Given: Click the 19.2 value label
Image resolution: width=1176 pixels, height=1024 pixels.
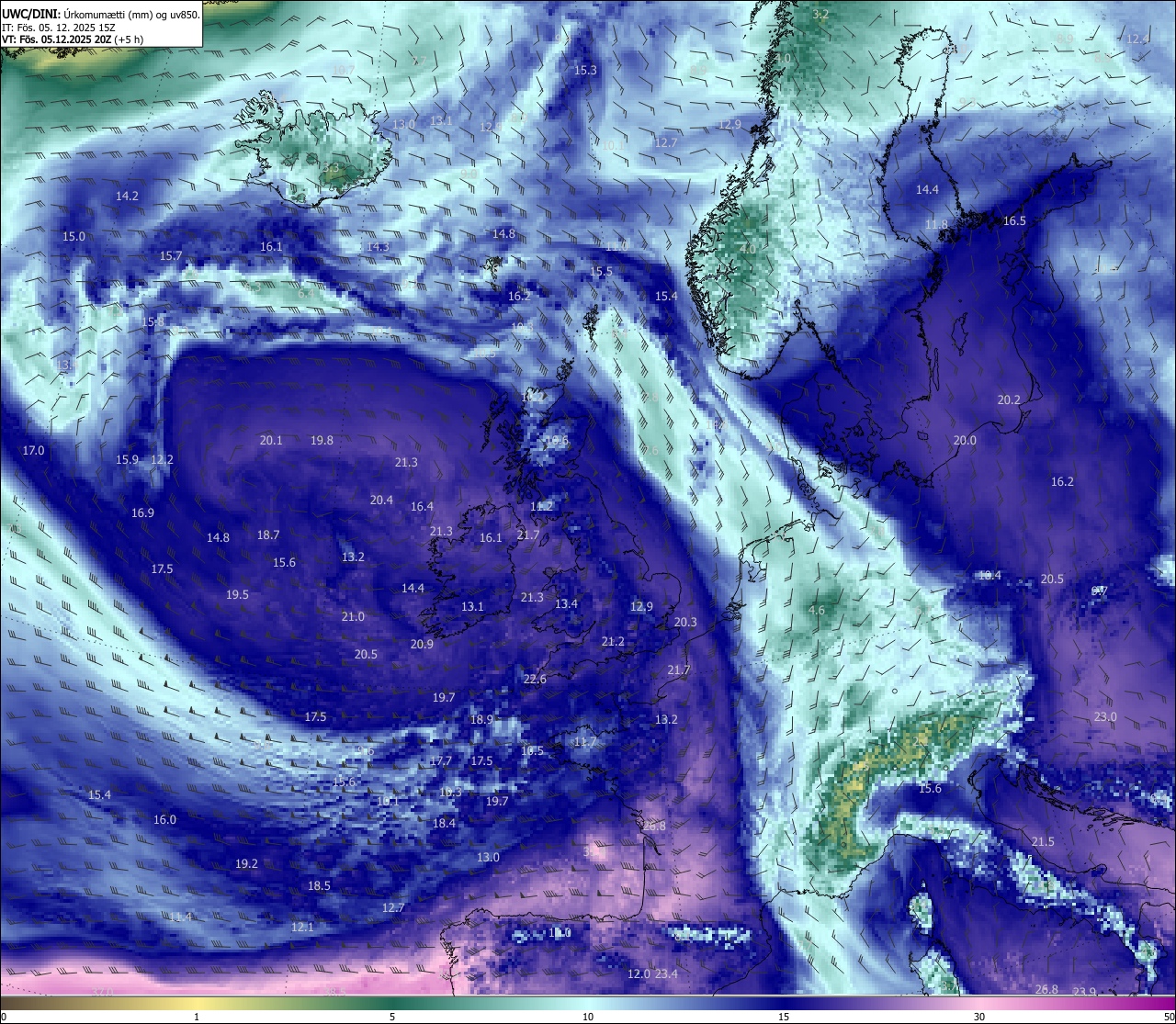Looking at the screenshot, I should tap(246, 864).
